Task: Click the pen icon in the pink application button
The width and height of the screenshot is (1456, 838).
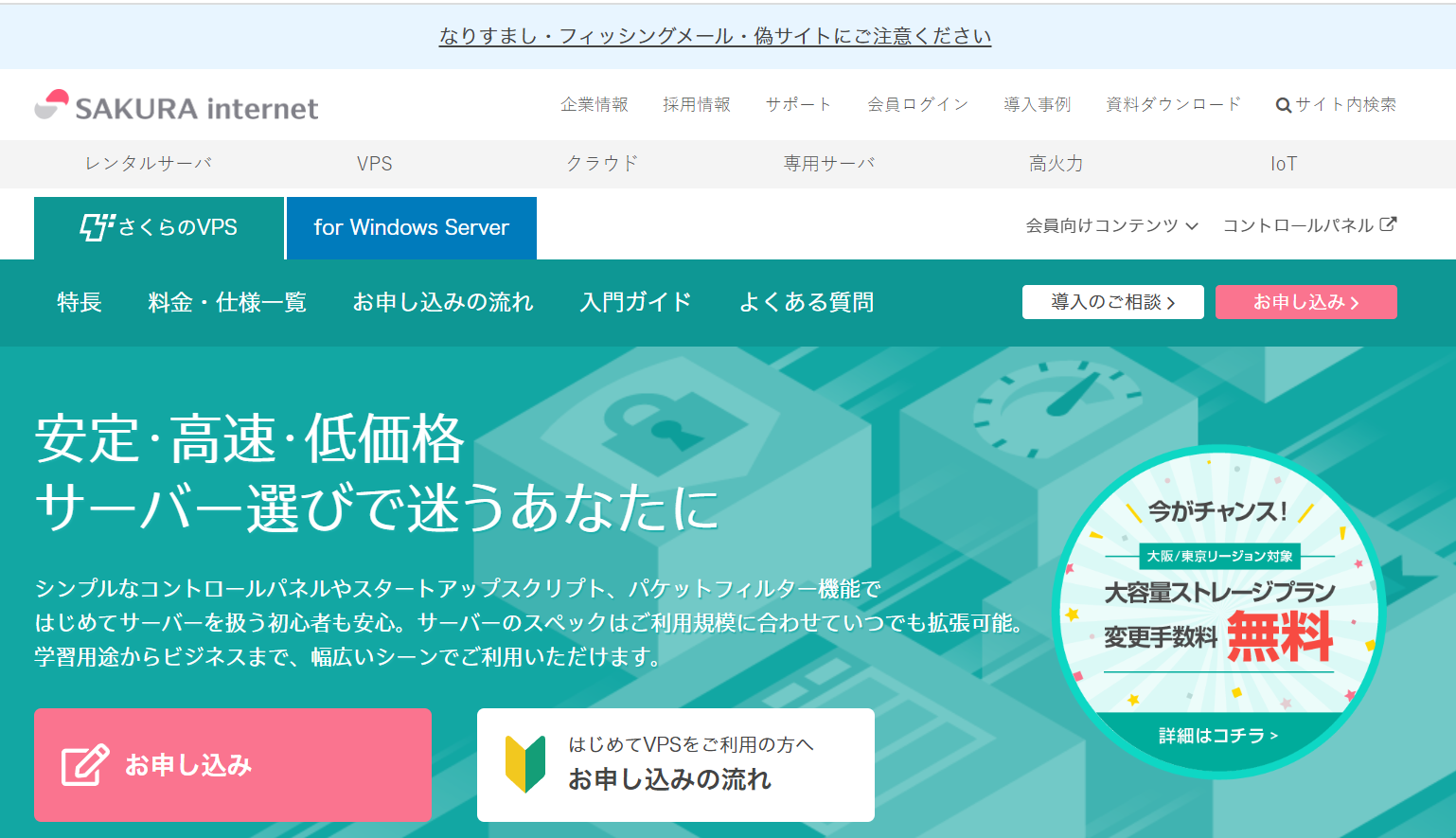Action: [x=84, y=763]
